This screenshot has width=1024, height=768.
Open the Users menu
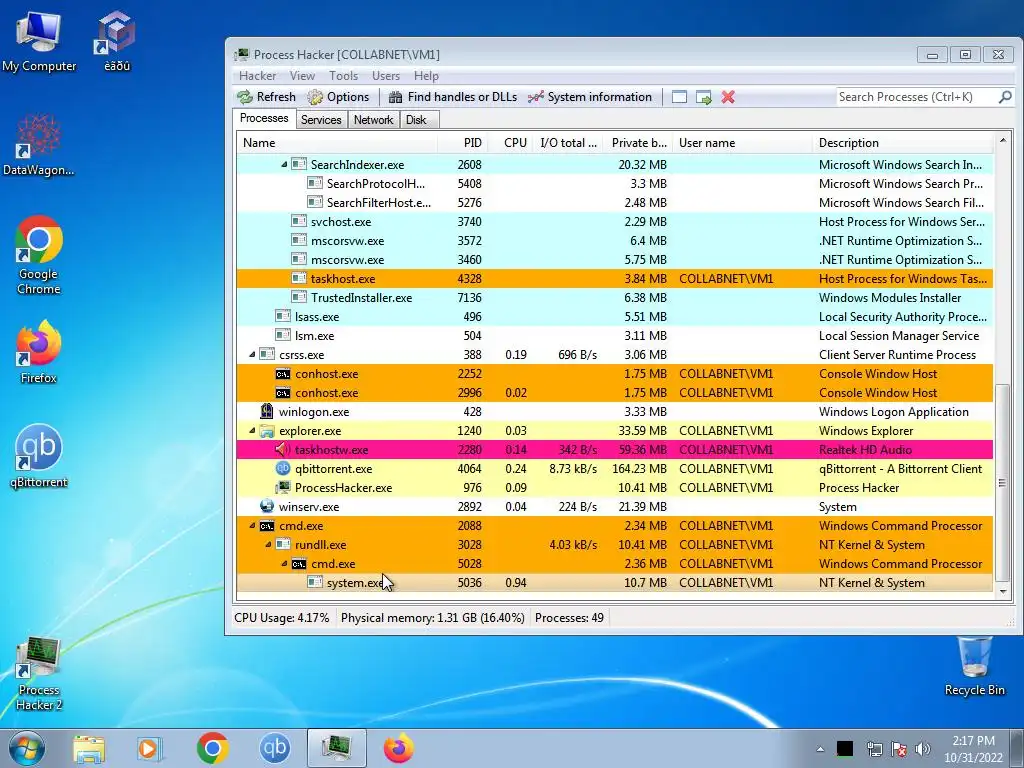click(385, 76)
